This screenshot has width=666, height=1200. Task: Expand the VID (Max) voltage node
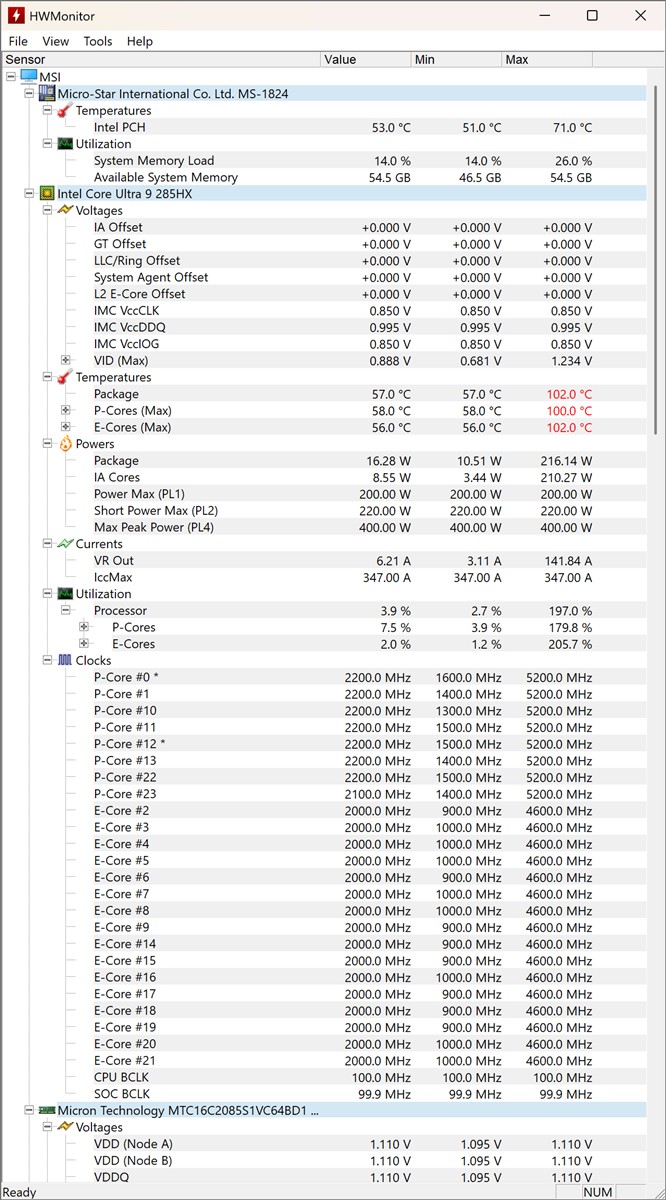(66, 361)
